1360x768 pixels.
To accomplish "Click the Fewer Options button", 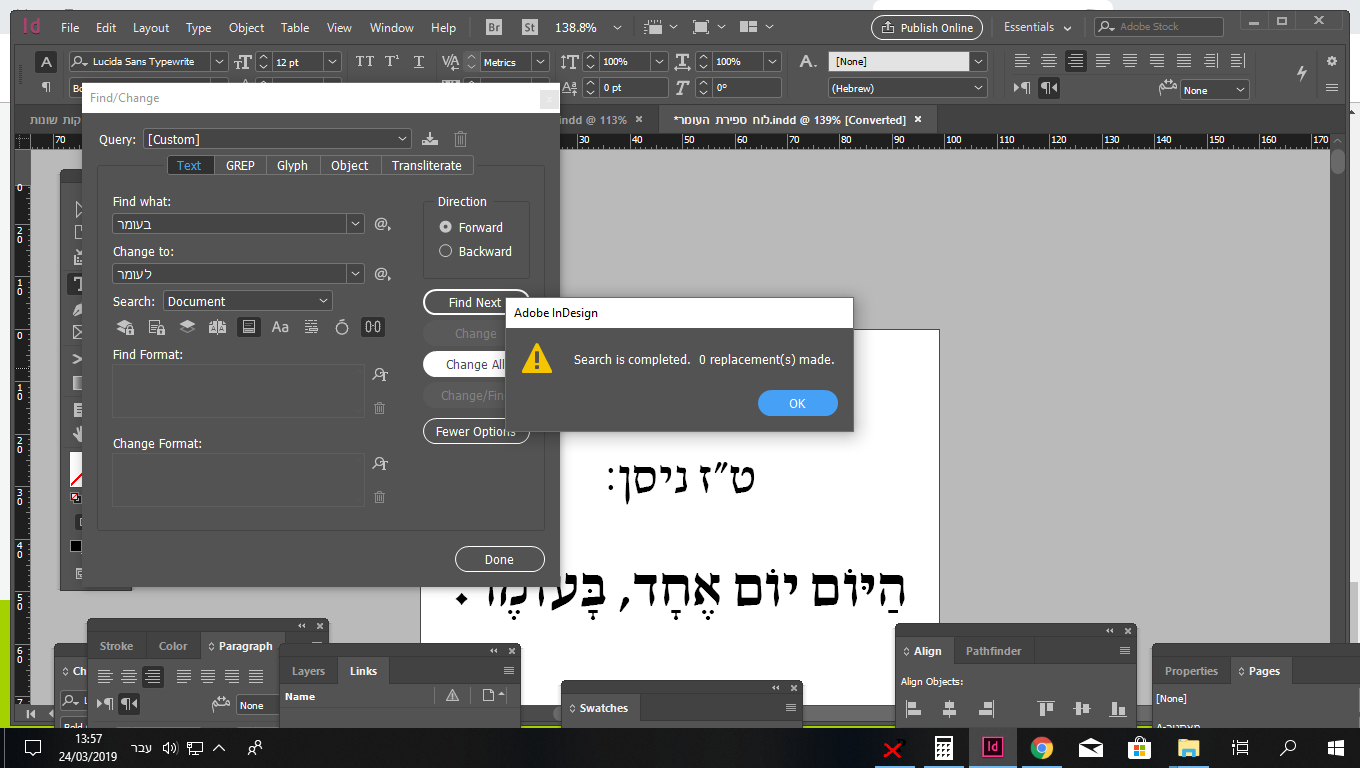I will coord(476,431).
